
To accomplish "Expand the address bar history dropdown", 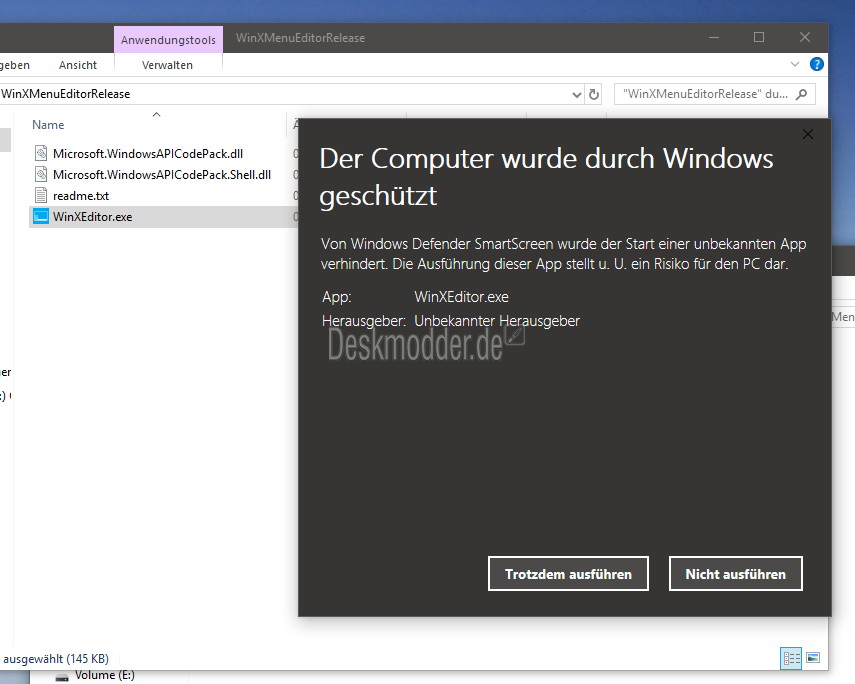I will [576, 95].
